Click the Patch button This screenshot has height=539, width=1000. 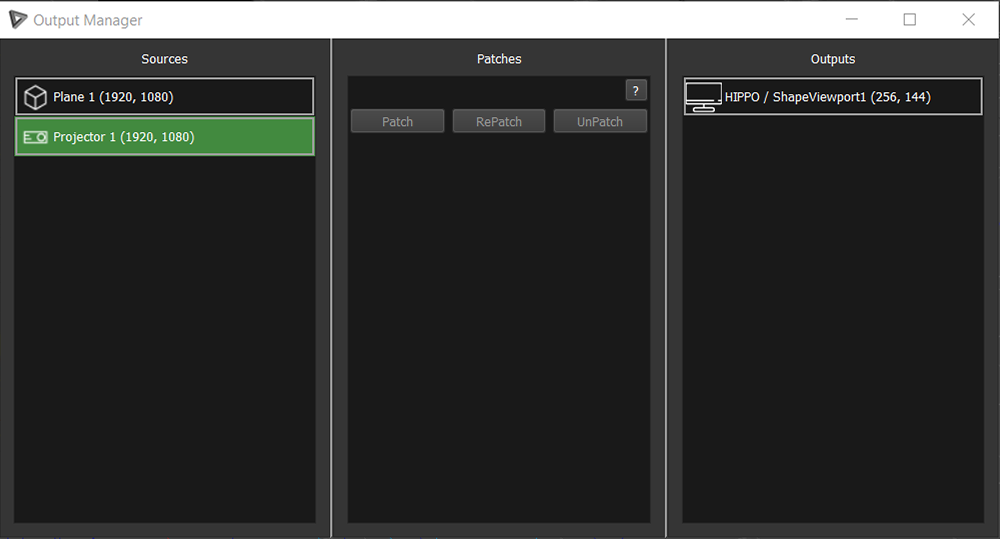tap(397, 121)
